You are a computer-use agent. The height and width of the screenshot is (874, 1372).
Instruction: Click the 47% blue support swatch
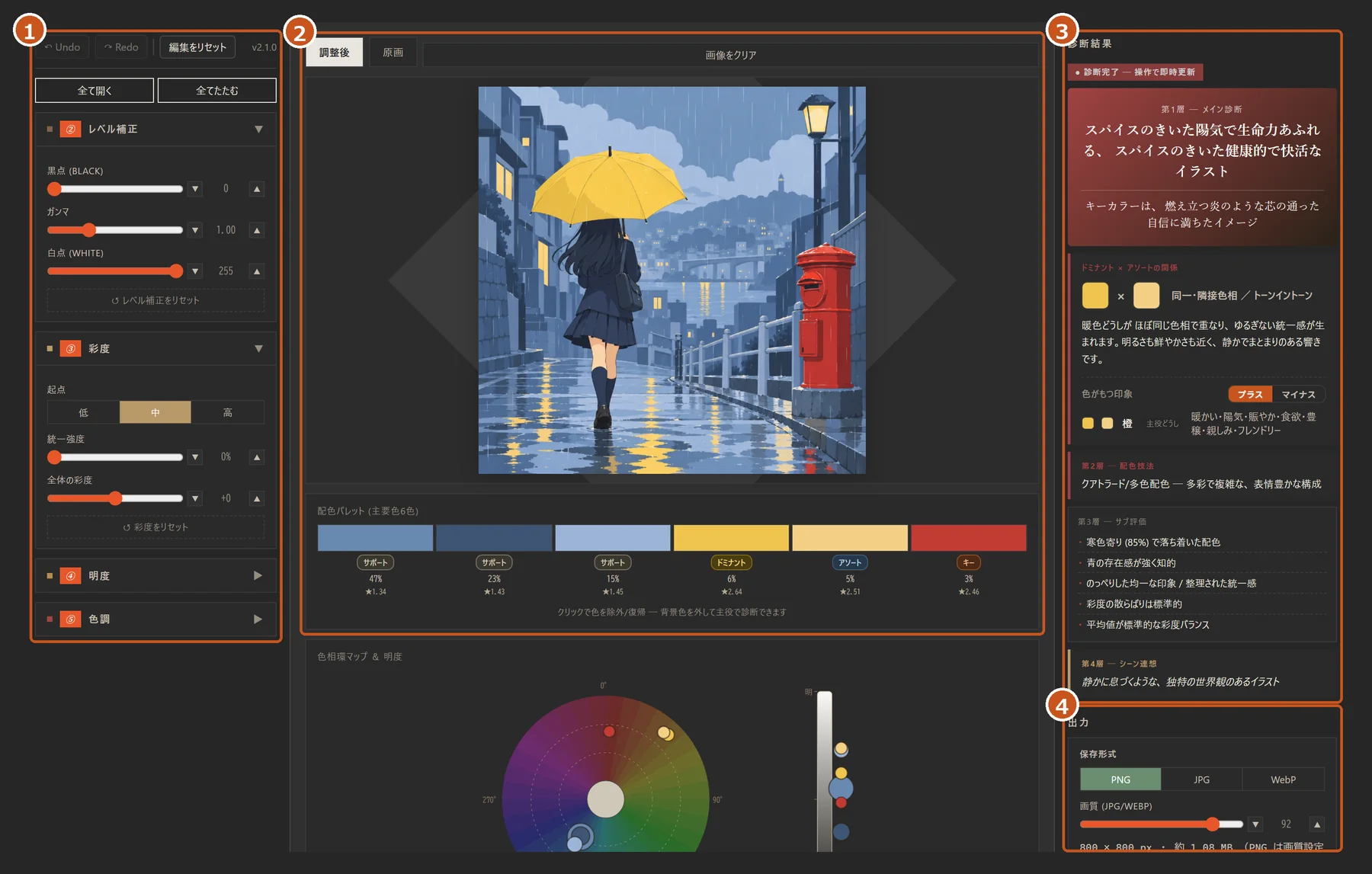click(x=375, y=537)
